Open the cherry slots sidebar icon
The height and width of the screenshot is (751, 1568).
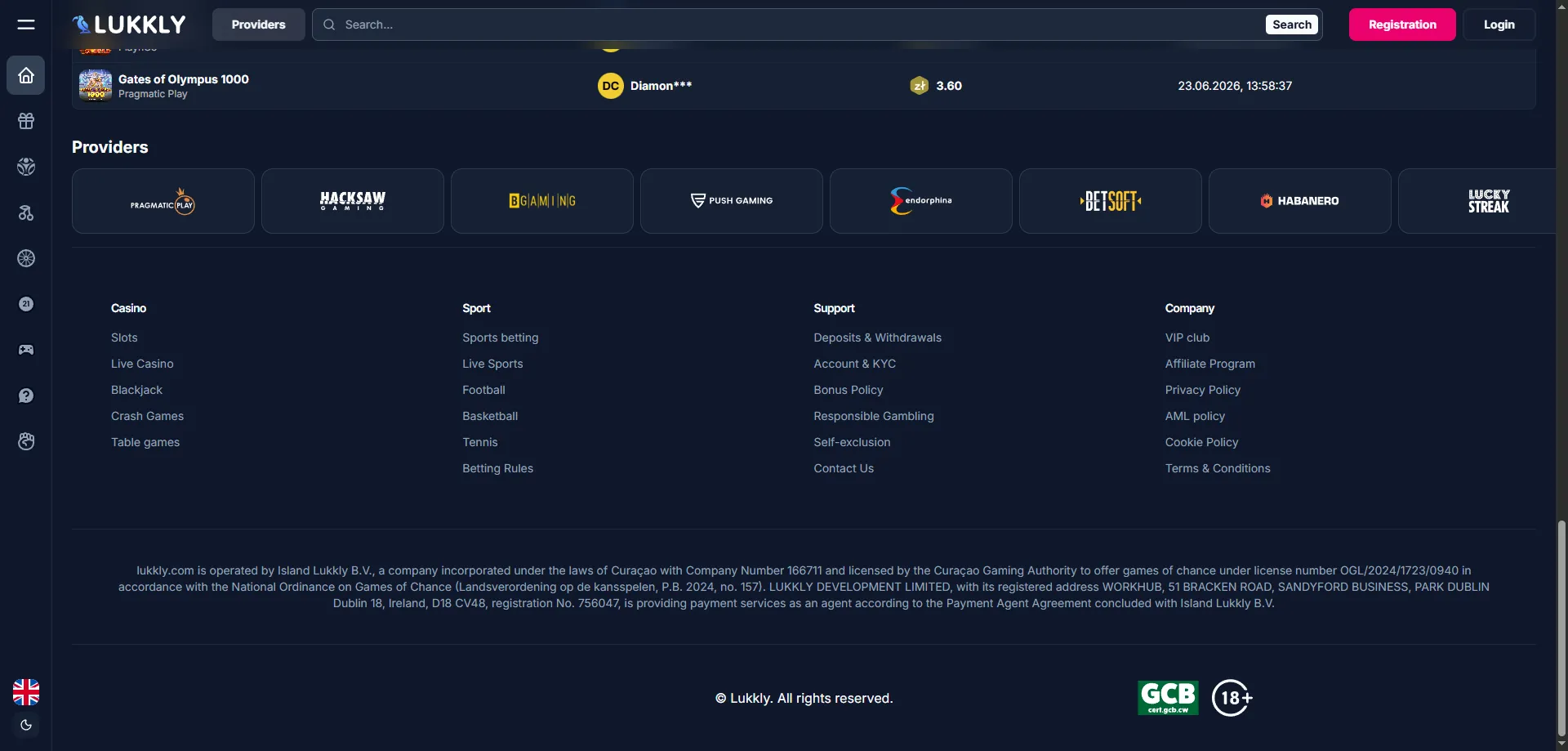pyautogui.click(x=26, y=212)
